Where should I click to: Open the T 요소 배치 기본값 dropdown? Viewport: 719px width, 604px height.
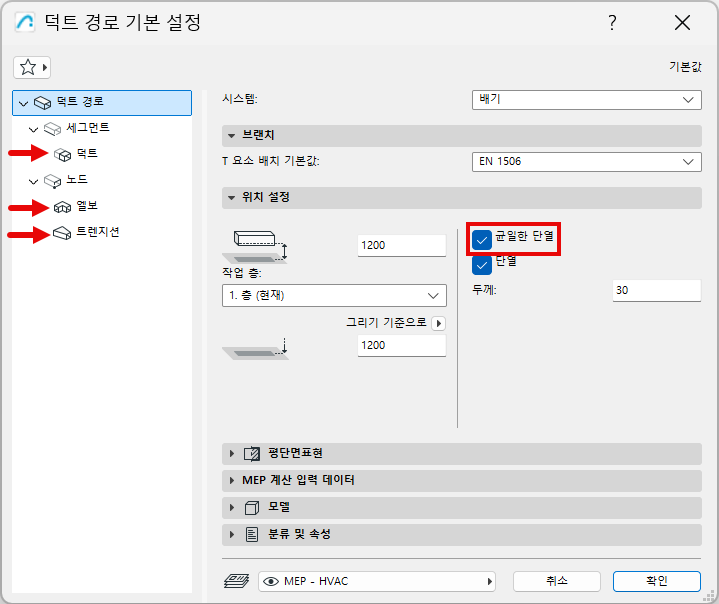[x=586, y=161]
